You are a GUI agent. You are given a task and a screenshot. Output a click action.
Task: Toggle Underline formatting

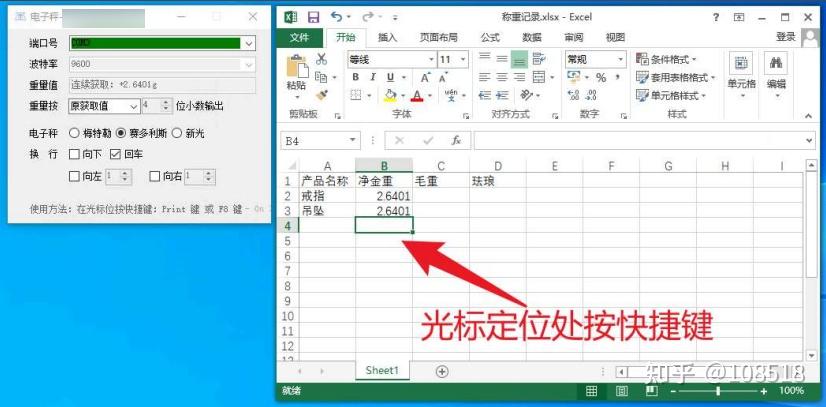point(390,77)
